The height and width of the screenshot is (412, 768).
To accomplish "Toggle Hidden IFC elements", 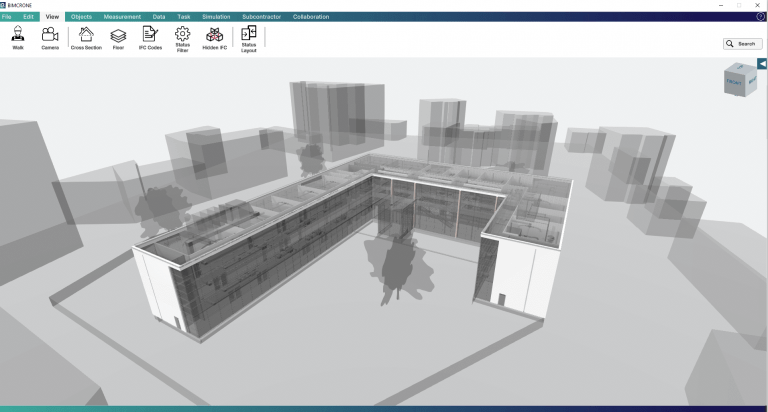I will 215,38.
